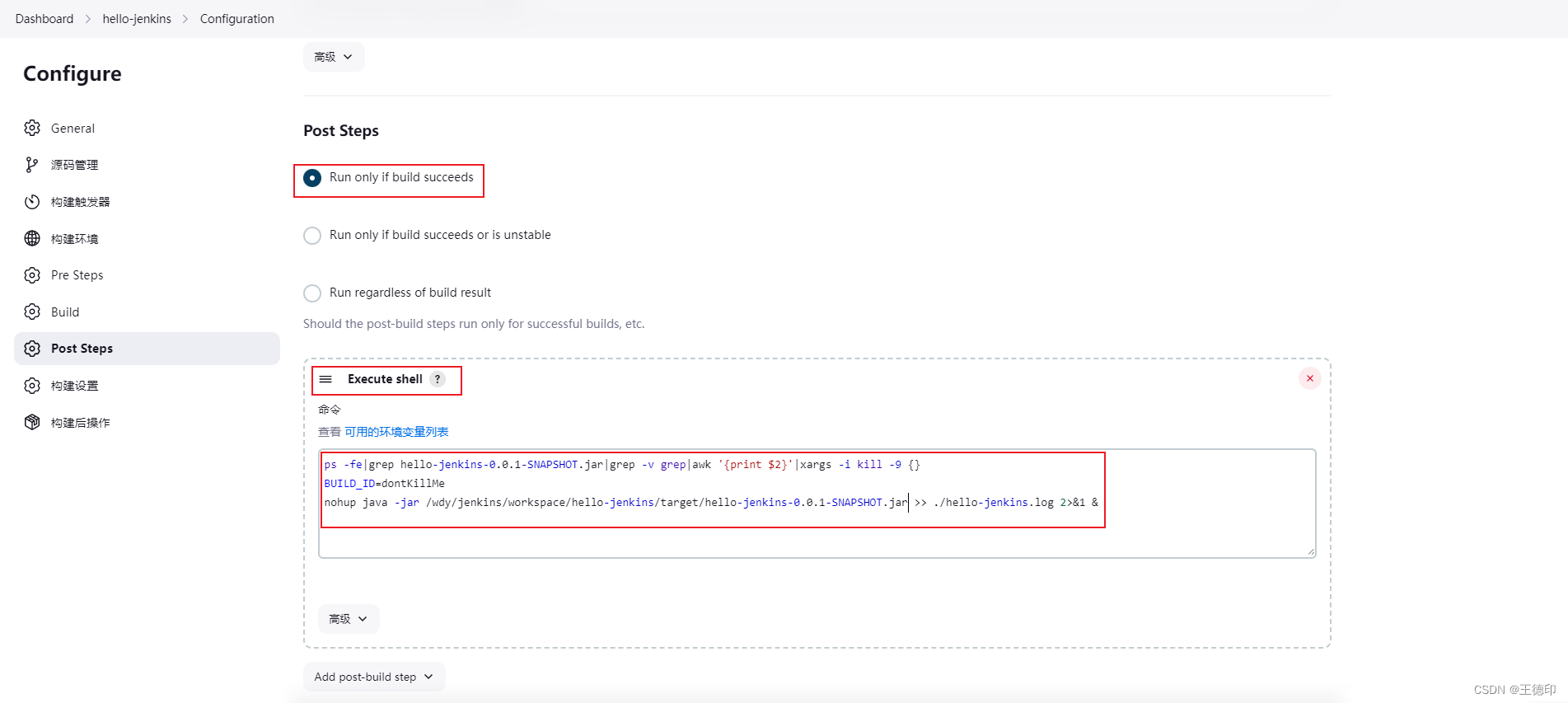Open the 可用的环境变量列表 link
Image resolution: width=1568 pixels, height=703 pixels.
point(396,432)
